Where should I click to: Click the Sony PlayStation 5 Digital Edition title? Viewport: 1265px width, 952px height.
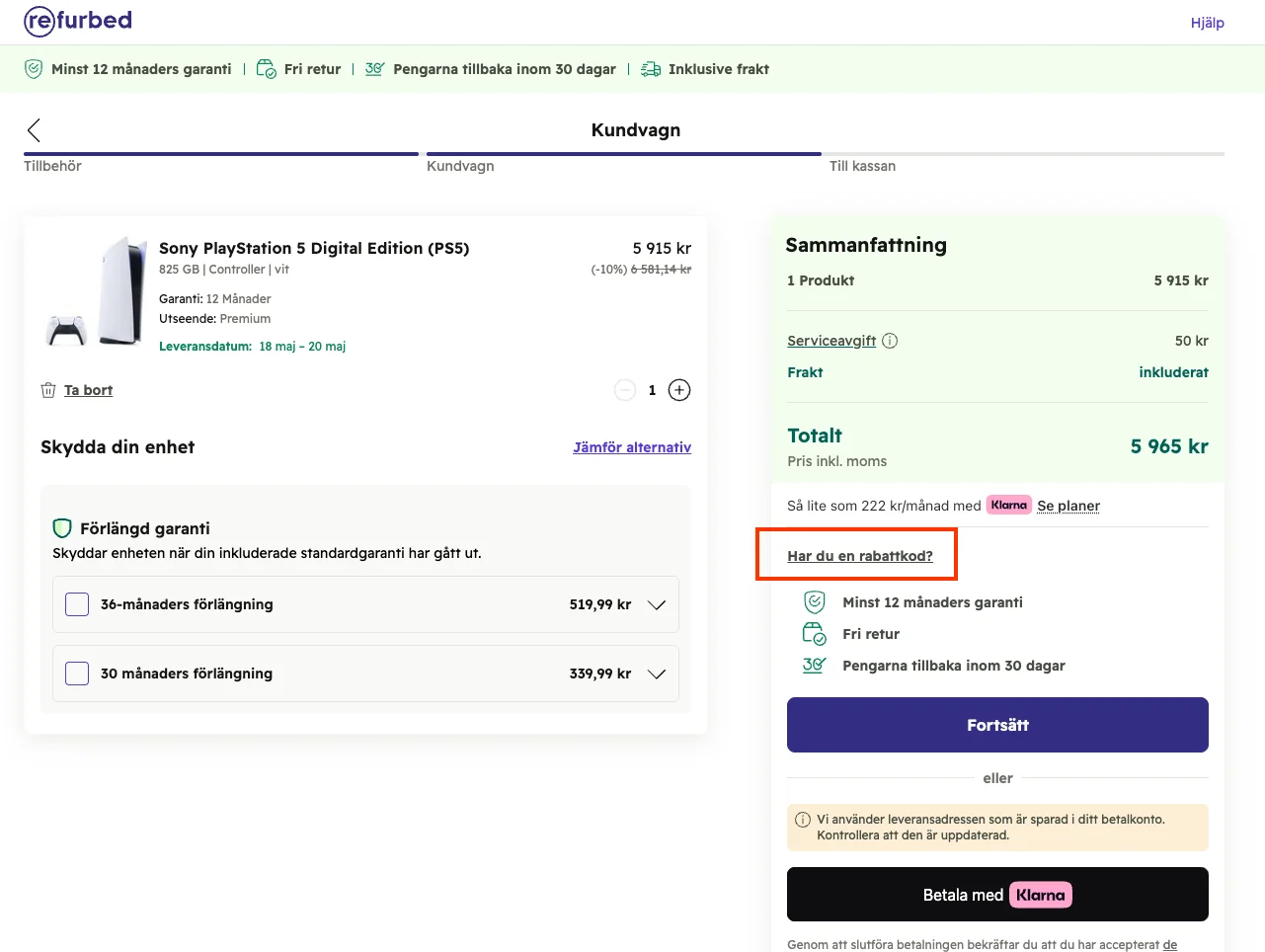pyautogui.click(x=314, y=248)
